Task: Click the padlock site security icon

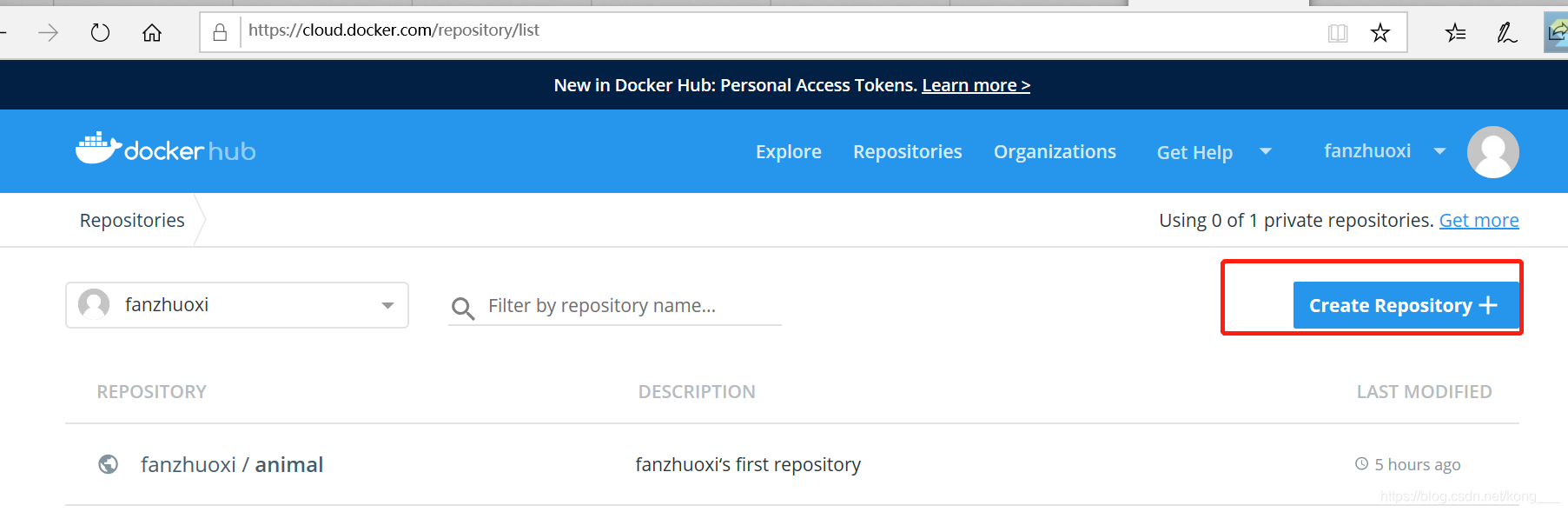Action: click(x=220, y=32)
